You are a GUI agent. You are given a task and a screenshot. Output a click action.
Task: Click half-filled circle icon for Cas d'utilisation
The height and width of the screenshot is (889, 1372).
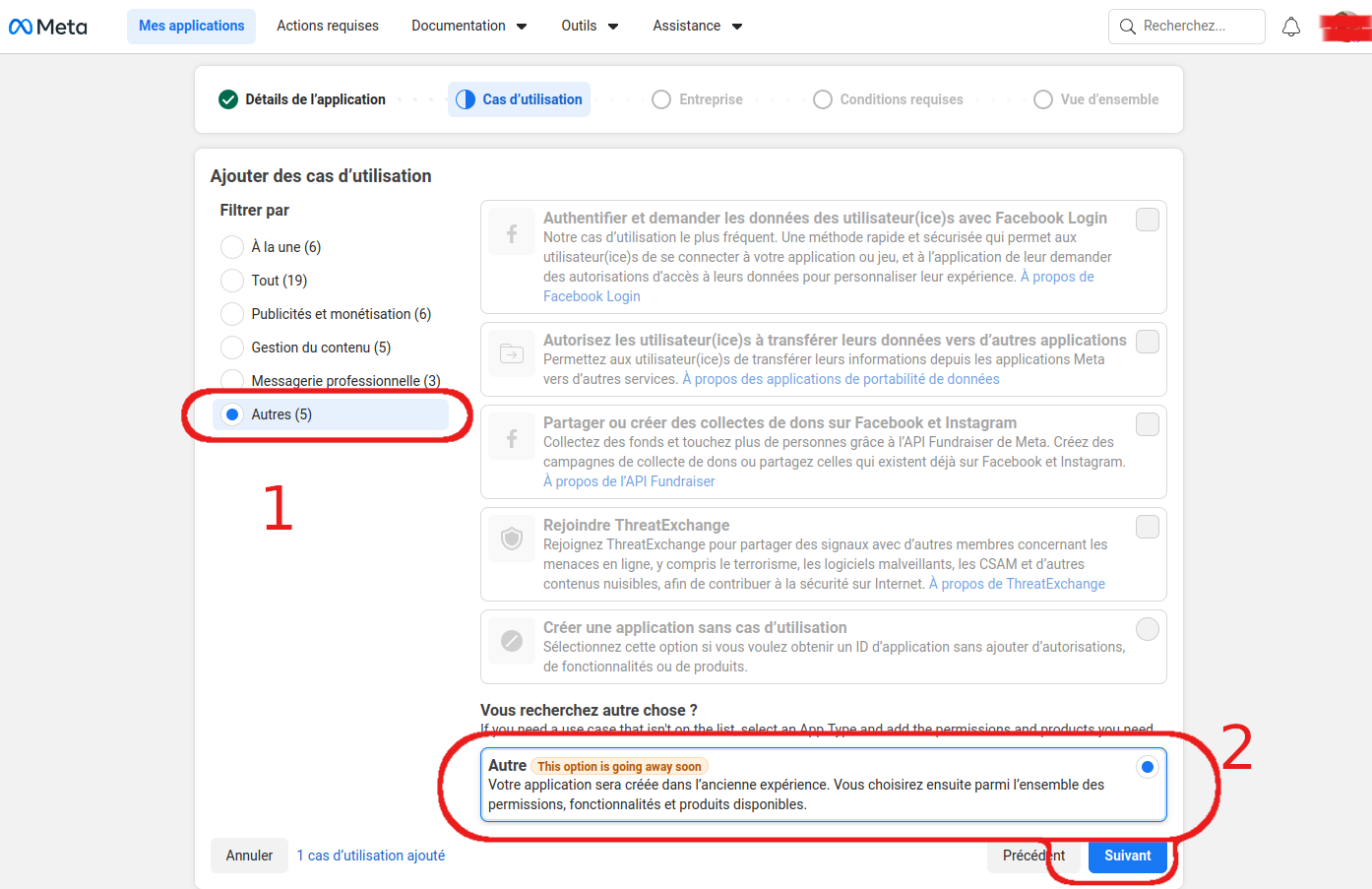466,99
